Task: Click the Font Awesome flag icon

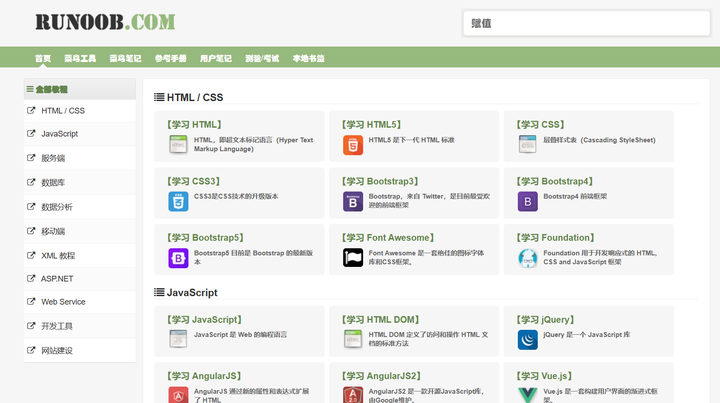Action: pos(353,257)
